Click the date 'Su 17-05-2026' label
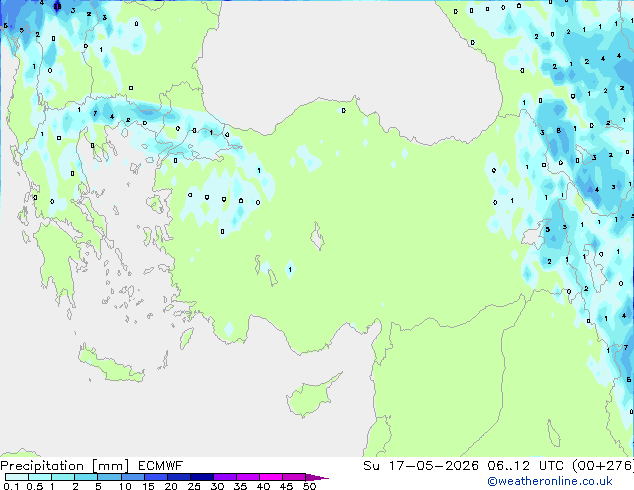Screen dimensions: 634x490 [421, 466]
